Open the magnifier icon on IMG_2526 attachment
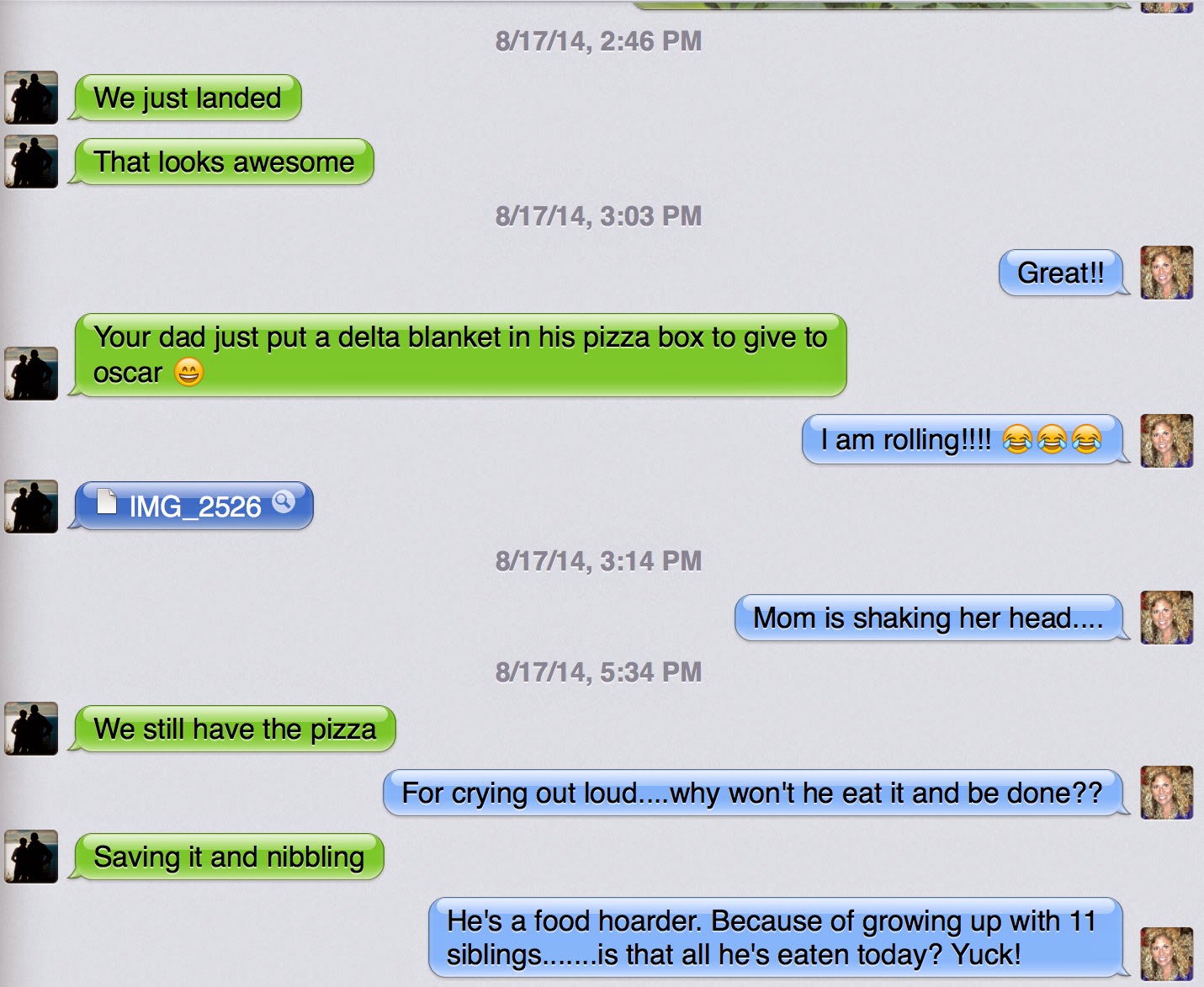 [284, 501]
